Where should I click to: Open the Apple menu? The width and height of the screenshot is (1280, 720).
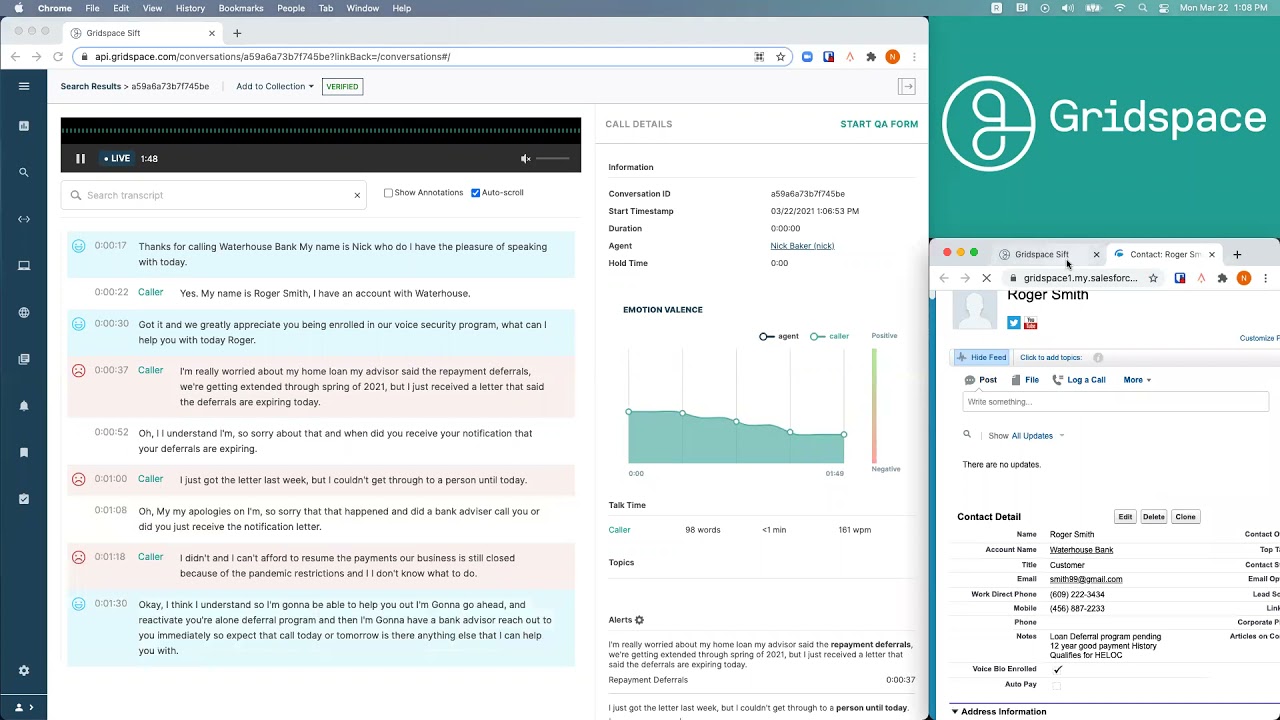coord(19,8)
